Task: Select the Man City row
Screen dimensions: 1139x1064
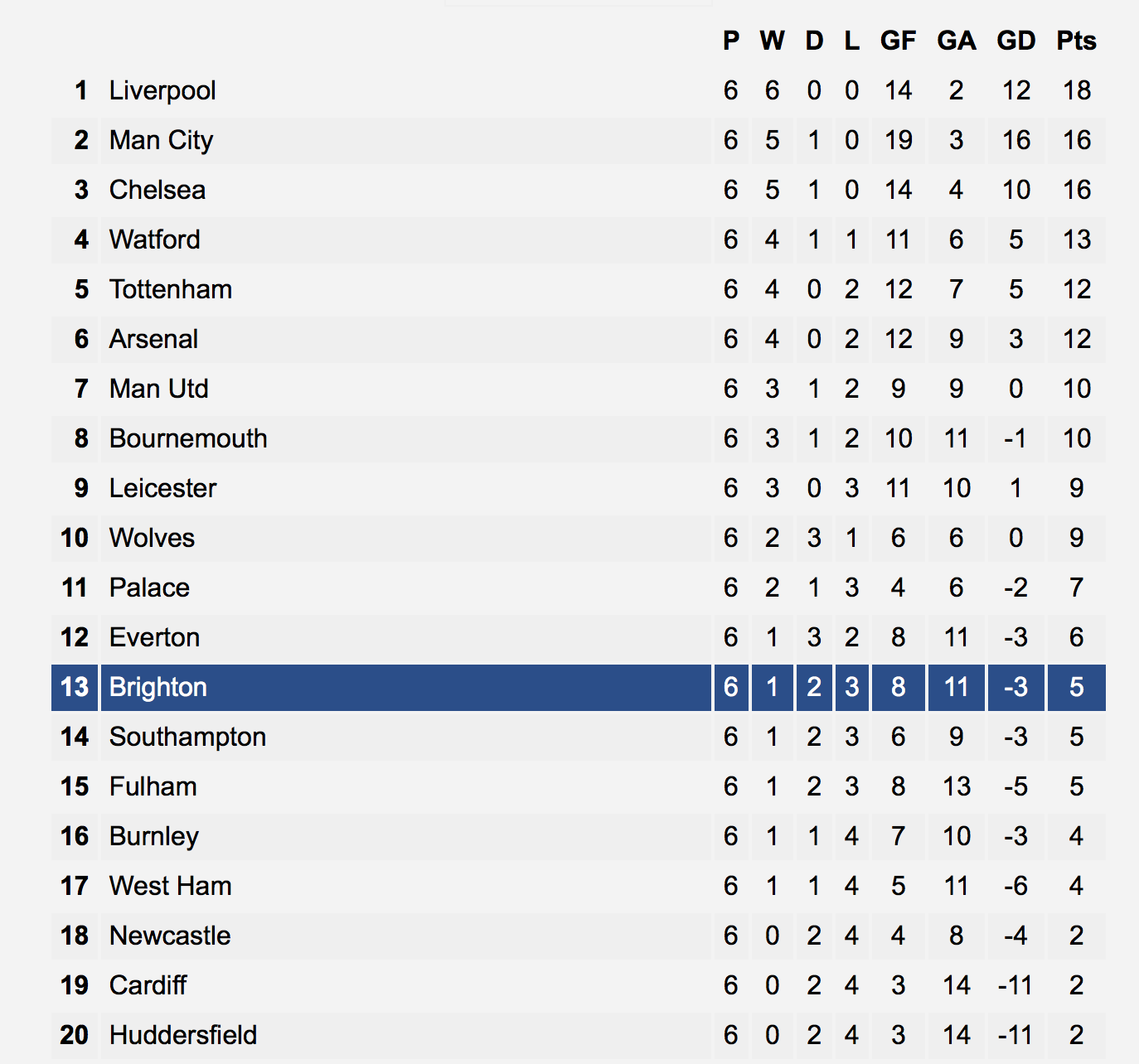Action: [x=578, y=140]
